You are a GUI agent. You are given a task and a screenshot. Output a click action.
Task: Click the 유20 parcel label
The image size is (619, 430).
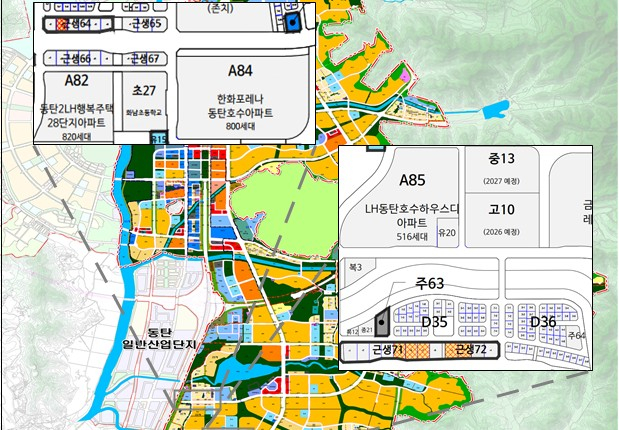tap(447, 233)
